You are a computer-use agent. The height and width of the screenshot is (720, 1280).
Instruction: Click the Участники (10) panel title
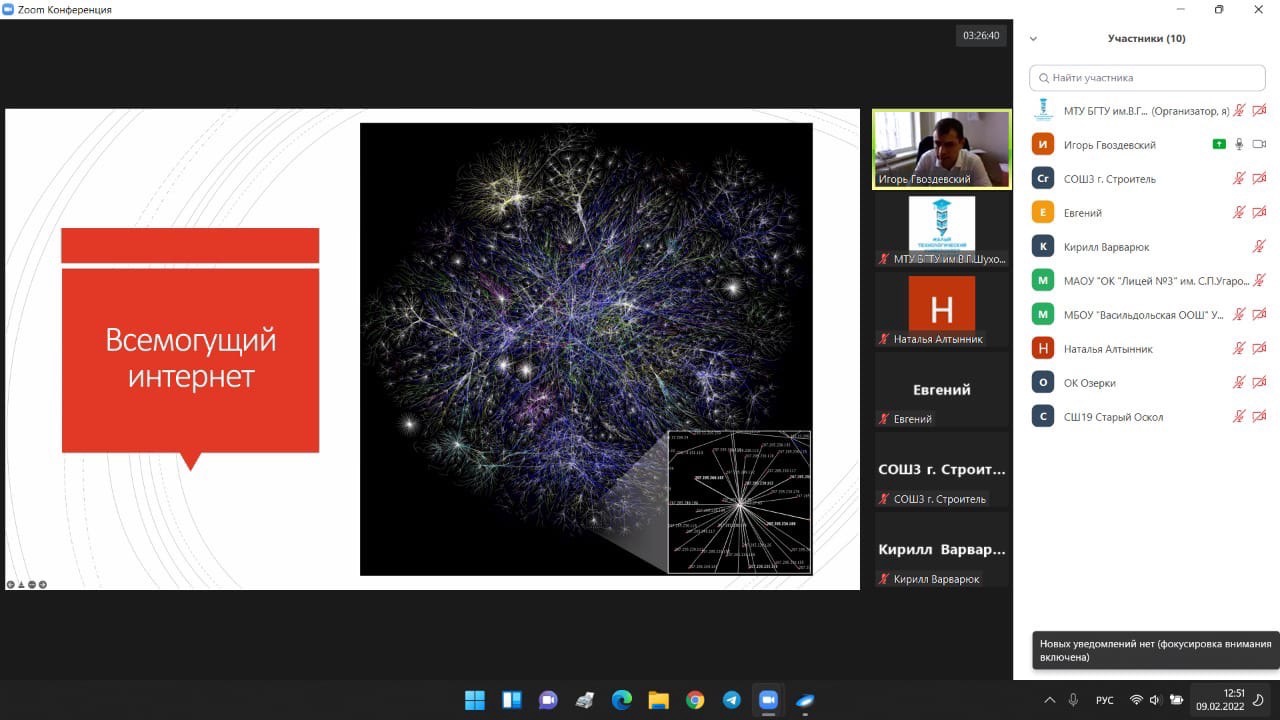click(x=1146, y=39)
